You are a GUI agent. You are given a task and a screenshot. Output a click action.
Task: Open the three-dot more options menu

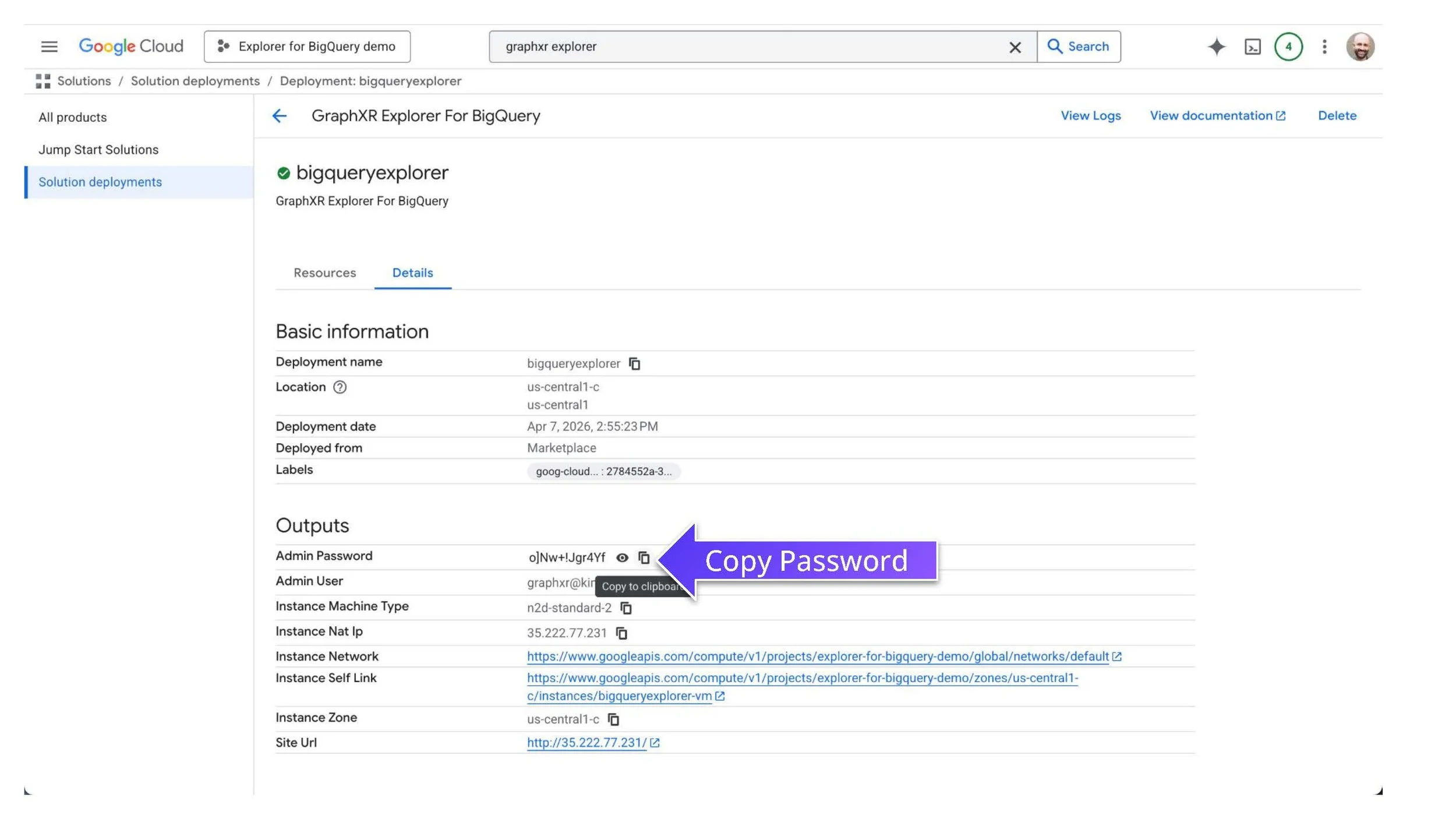1324,47
